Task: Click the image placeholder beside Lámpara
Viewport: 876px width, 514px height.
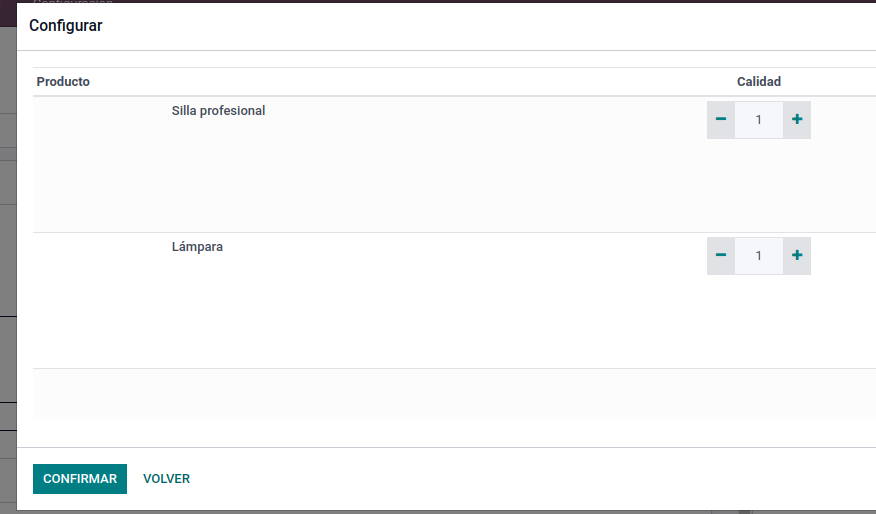Action: (101, 301)
